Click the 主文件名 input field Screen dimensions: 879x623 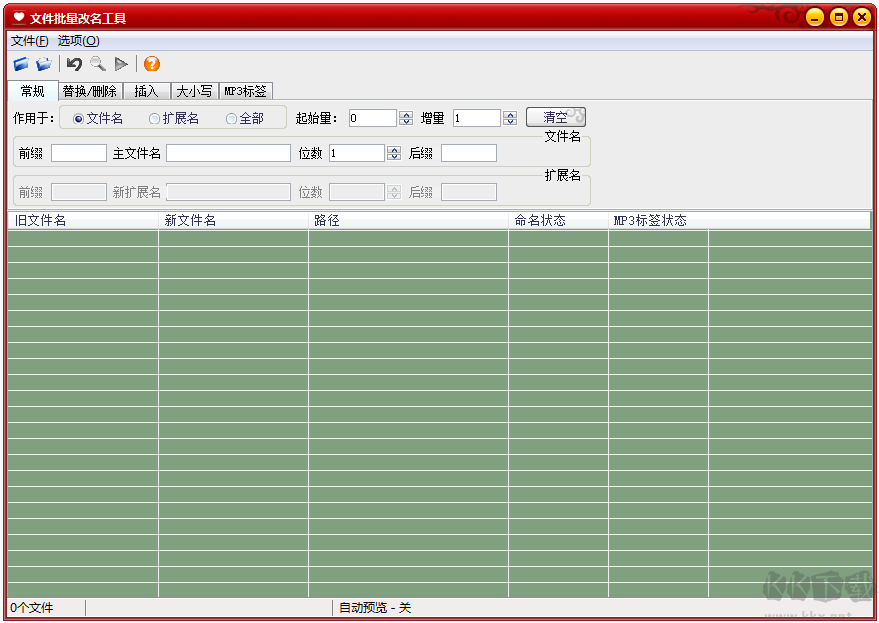click(228, 153)
